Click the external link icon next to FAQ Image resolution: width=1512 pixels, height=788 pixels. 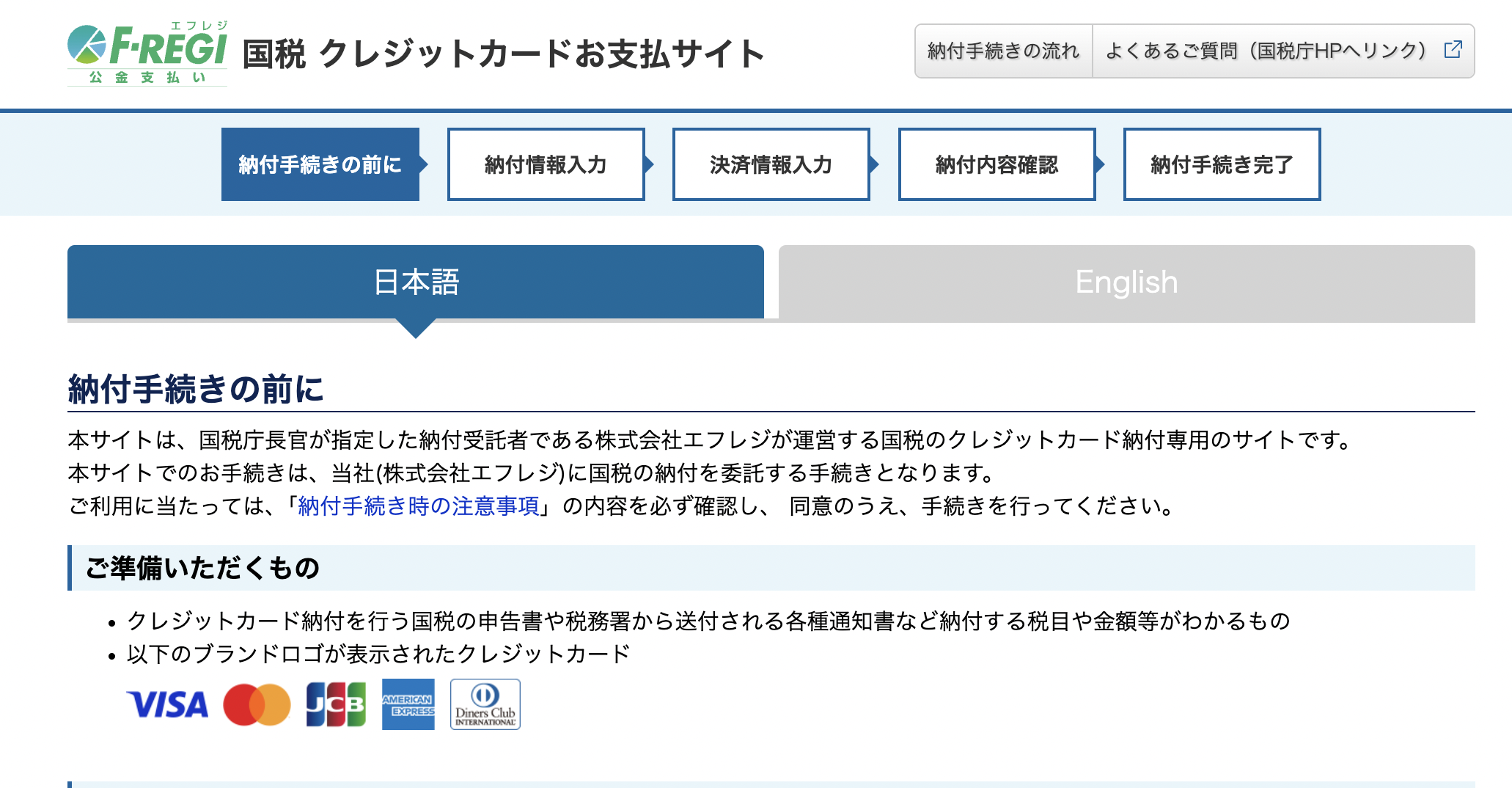[x=1453, y=50]
